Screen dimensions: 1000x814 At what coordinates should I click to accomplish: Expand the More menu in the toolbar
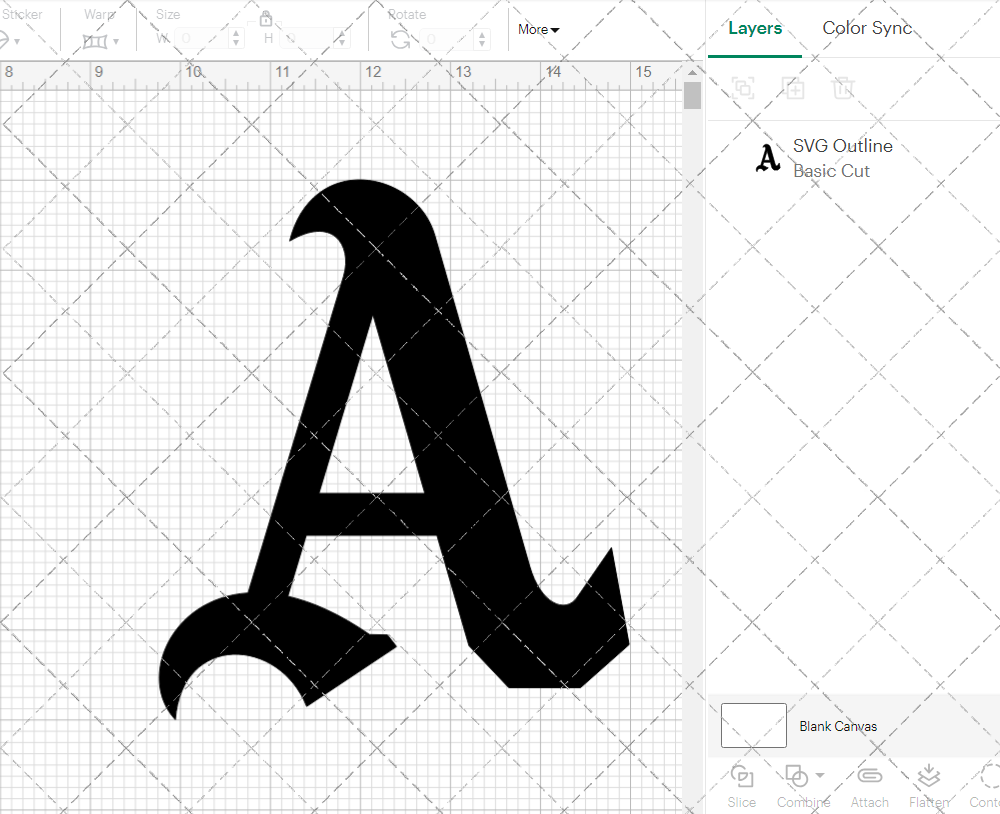(x=538, y=30)
